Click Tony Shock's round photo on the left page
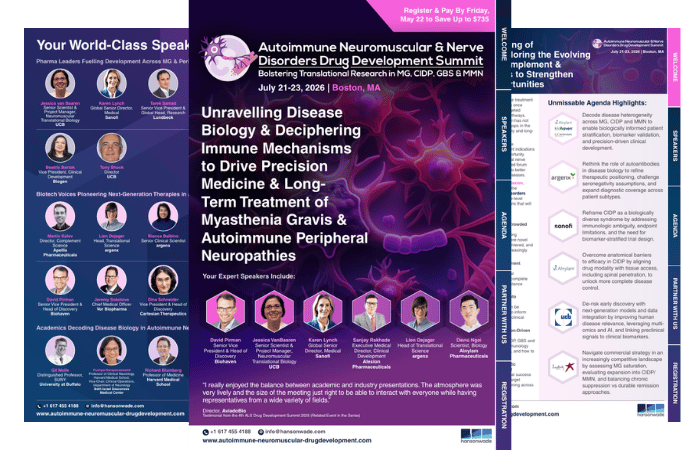 pos(112,147)
